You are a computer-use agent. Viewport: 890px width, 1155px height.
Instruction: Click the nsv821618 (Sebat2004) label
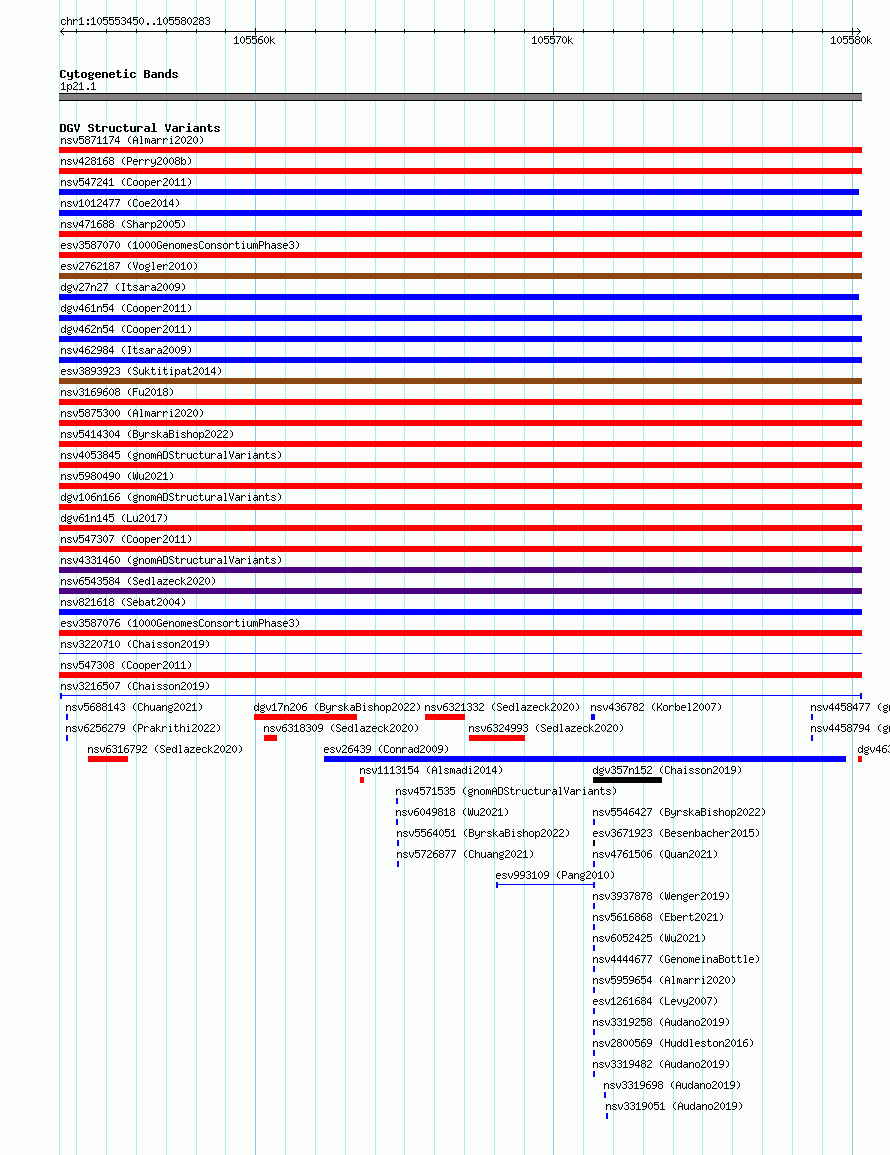pyautogui.click(x=123, y=602)
